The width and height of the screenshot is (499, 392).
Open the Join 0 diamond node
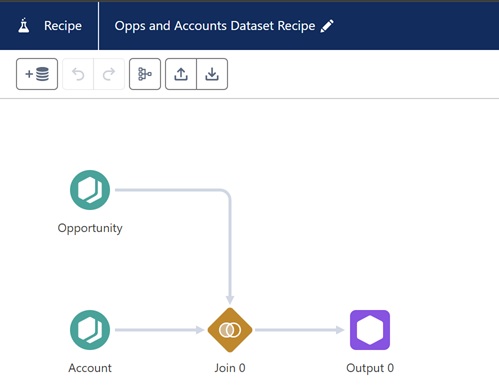[x=230, y=330]
